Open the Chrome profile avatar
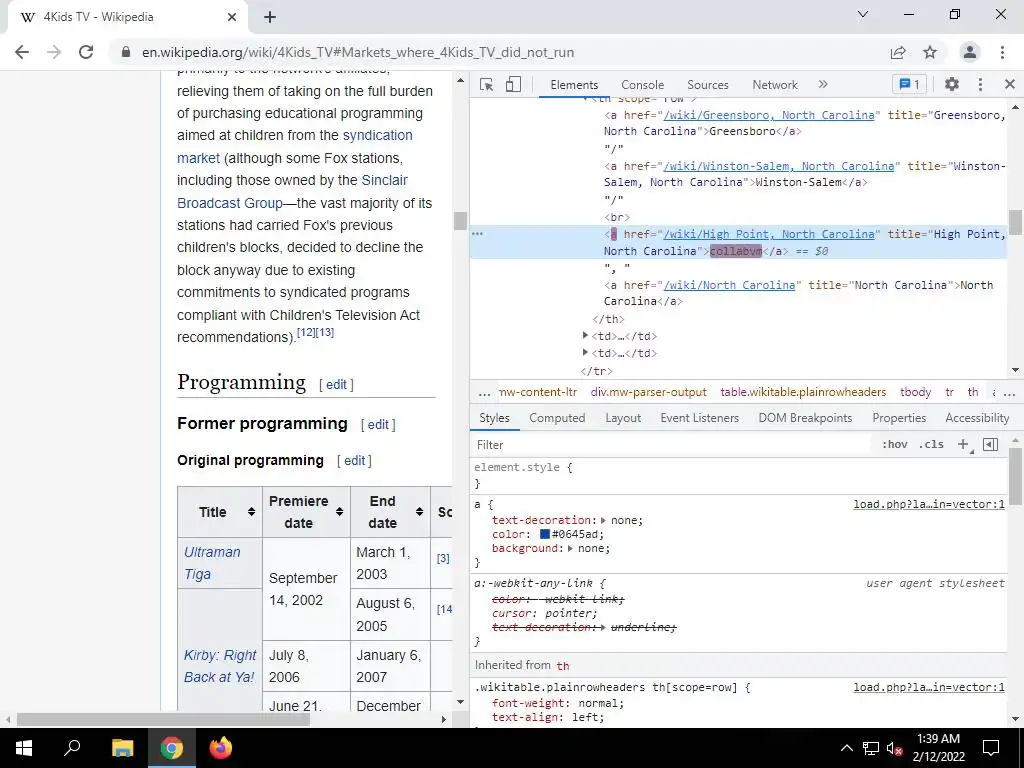 (x=970, y=52)
